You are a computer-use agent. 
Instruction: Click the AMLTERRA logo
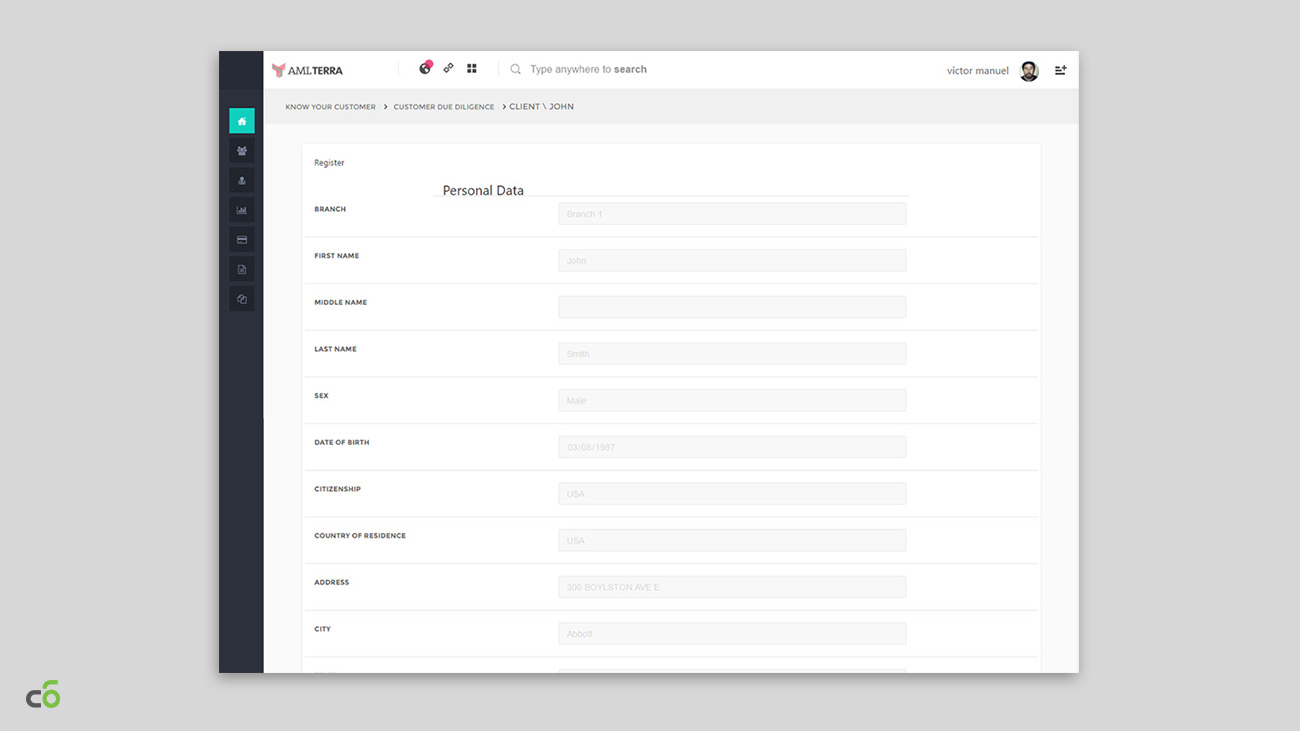[x=307, y=70]
